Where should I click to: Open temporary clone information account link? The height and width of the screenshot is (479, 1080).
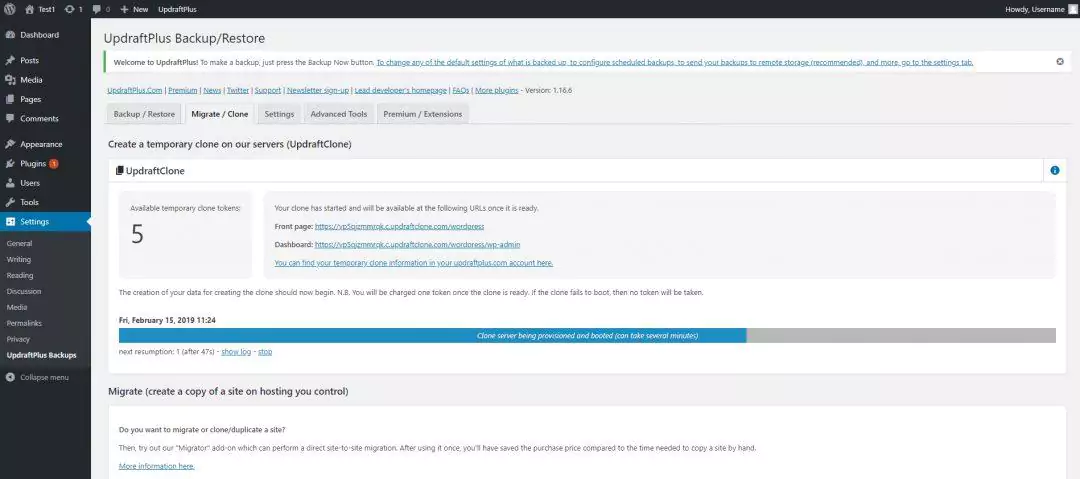pyautogui.click(x=413, y=263)
